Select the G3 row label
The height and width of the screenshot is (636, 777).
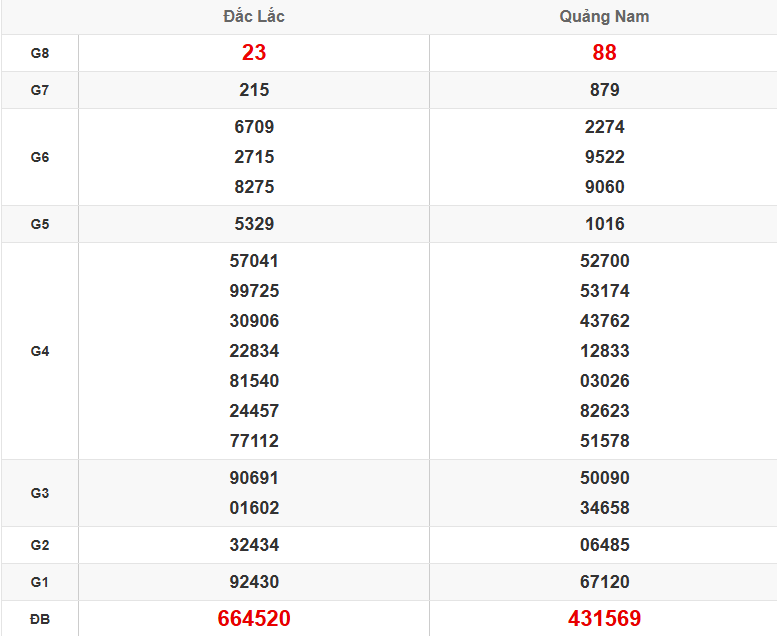(x=40, y=493)
